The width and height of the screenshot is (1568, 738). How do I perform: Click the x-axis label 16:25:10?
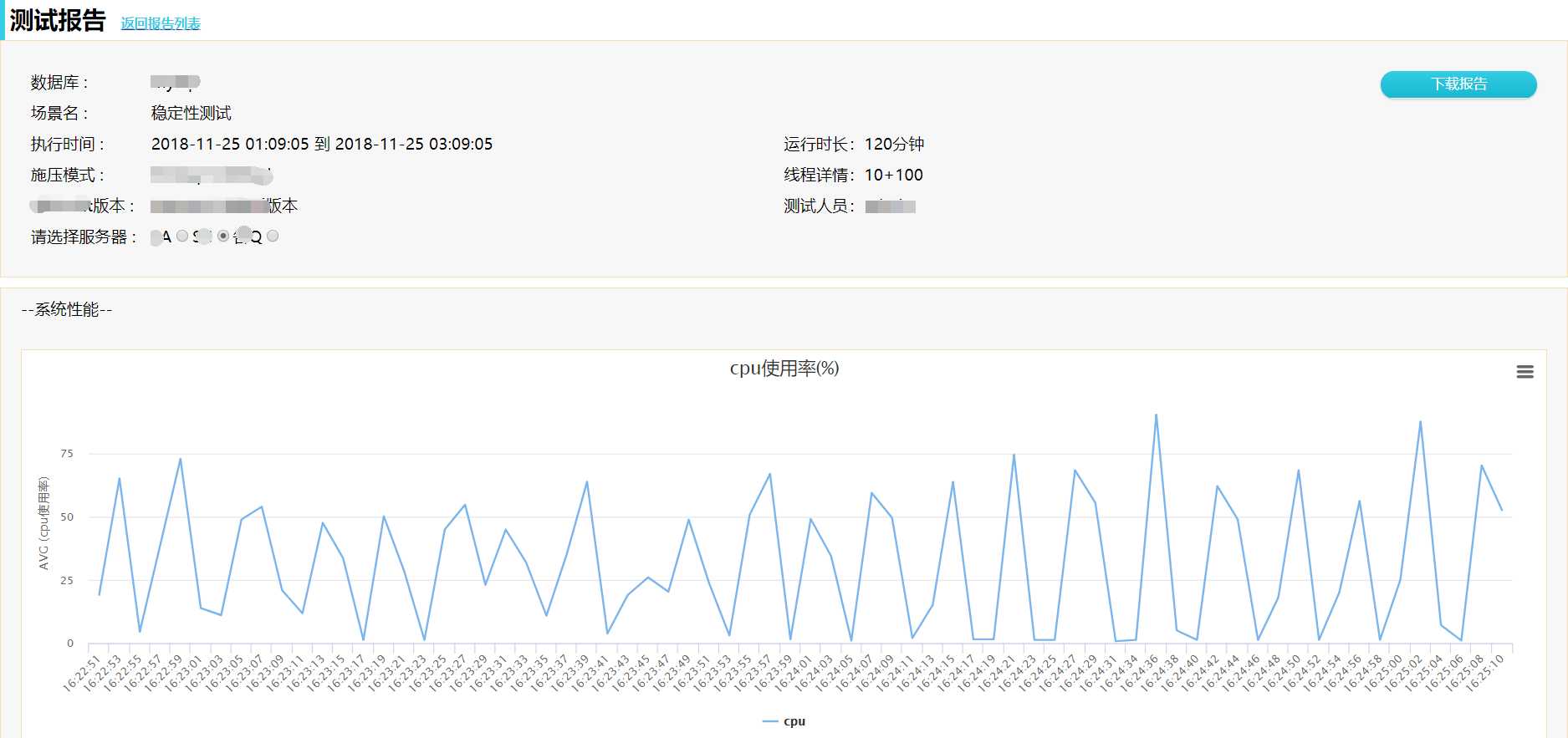(x=1484, y=673)
